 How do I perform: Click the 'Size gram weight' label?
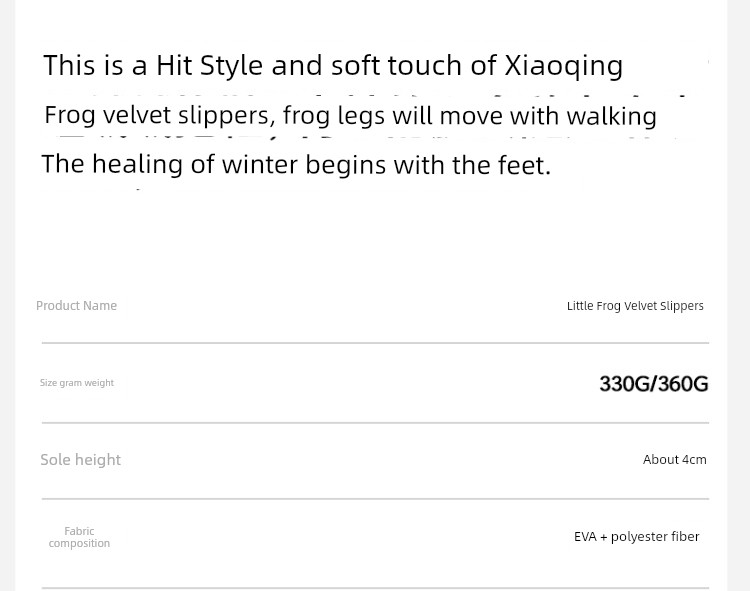click(77, 383)
